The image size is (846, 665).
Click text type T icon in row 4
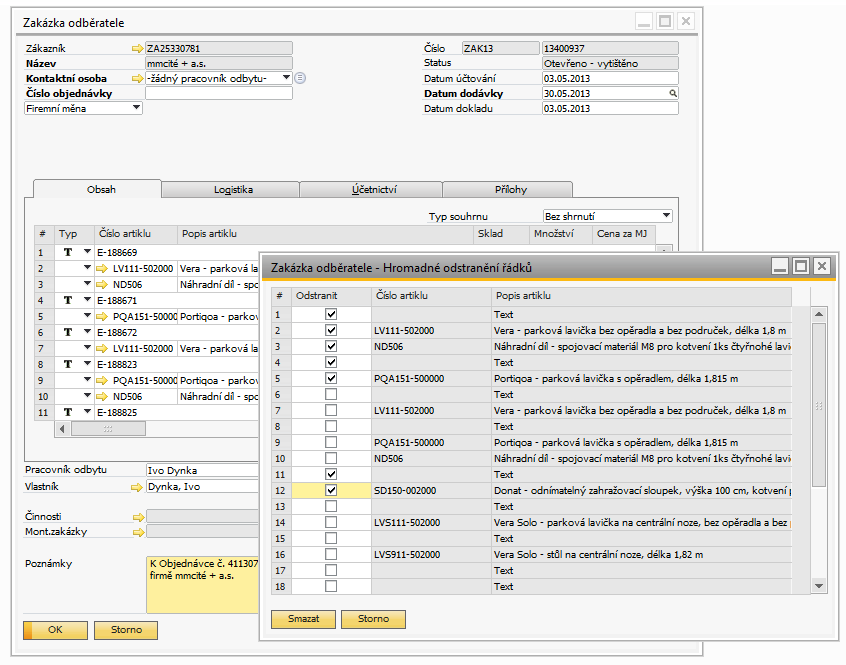[x=68, y=300]
